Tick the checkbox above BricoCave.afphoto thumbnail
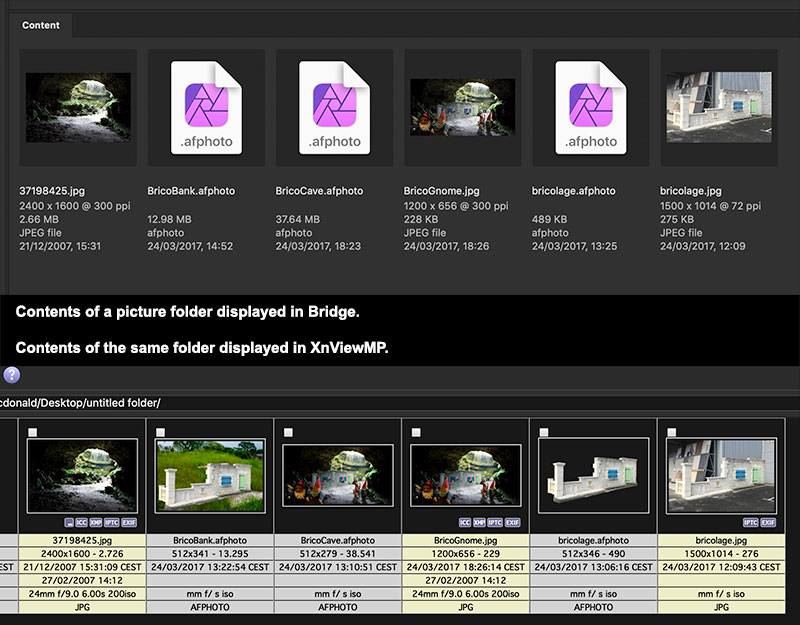The height and width of the screenshot is (625, 800). pos(288,433)
